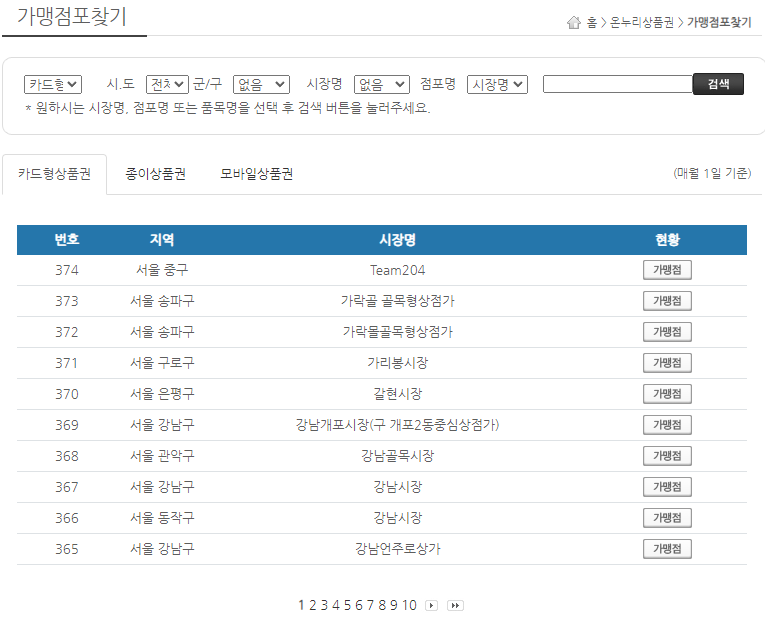Screen dimensions: 765x627
Task: Select market name 강남골목시장
Action: [x=398, y=456]
